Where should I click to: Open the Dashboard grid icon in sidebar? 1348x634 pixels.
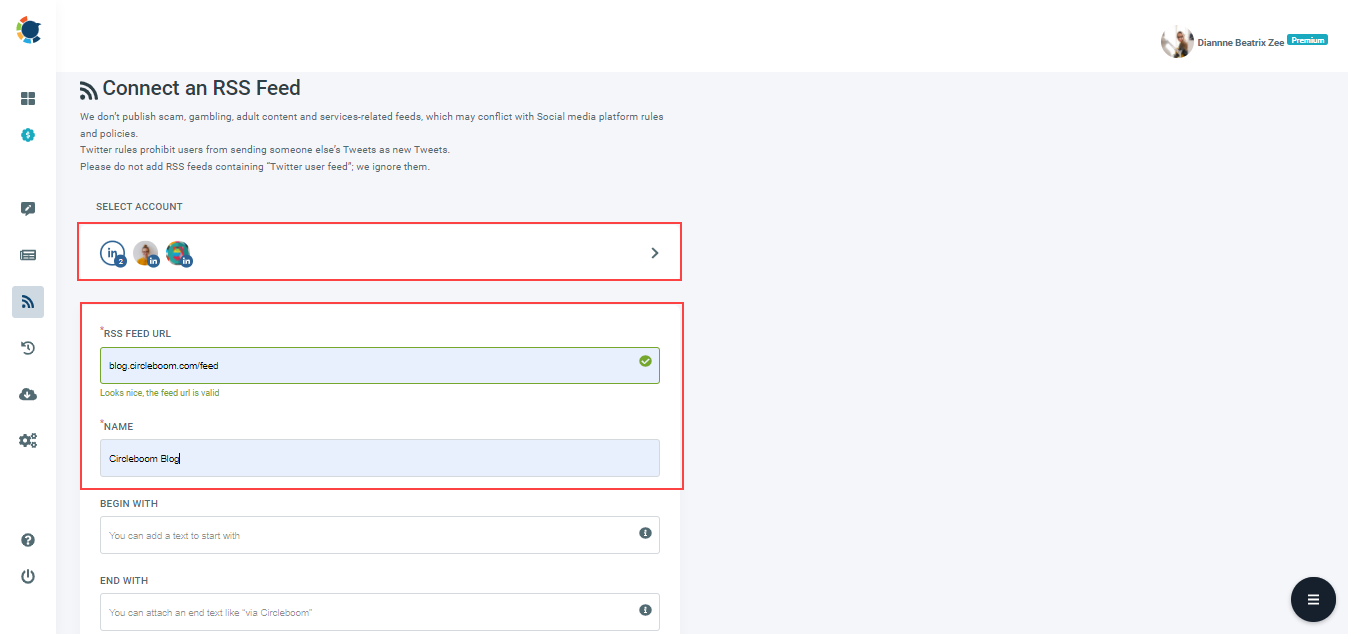[x=28, y=99]
